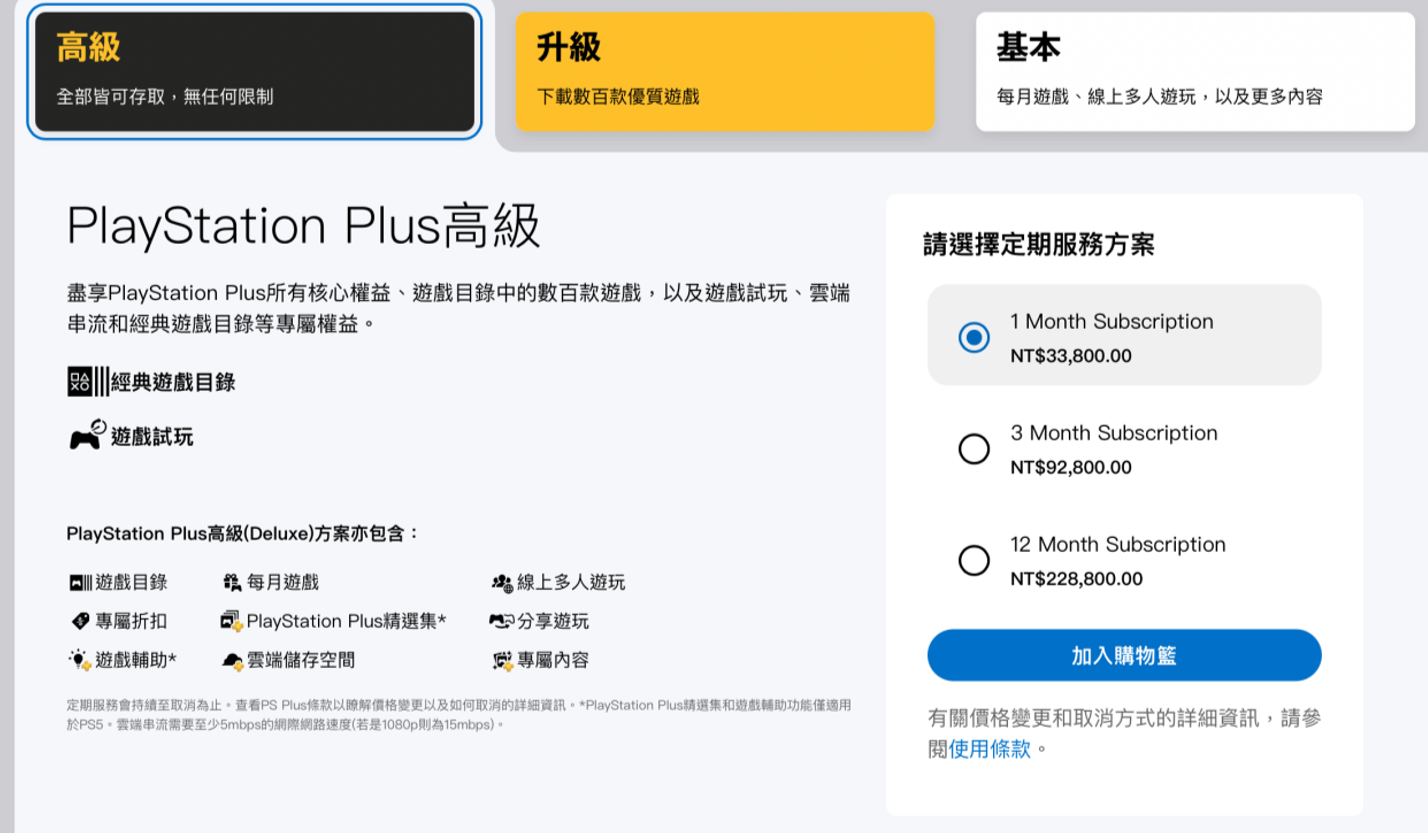Click the 分享遊玩 share play icon
The height and width of the screenshot is (833, 1428).
click(501, 621)
